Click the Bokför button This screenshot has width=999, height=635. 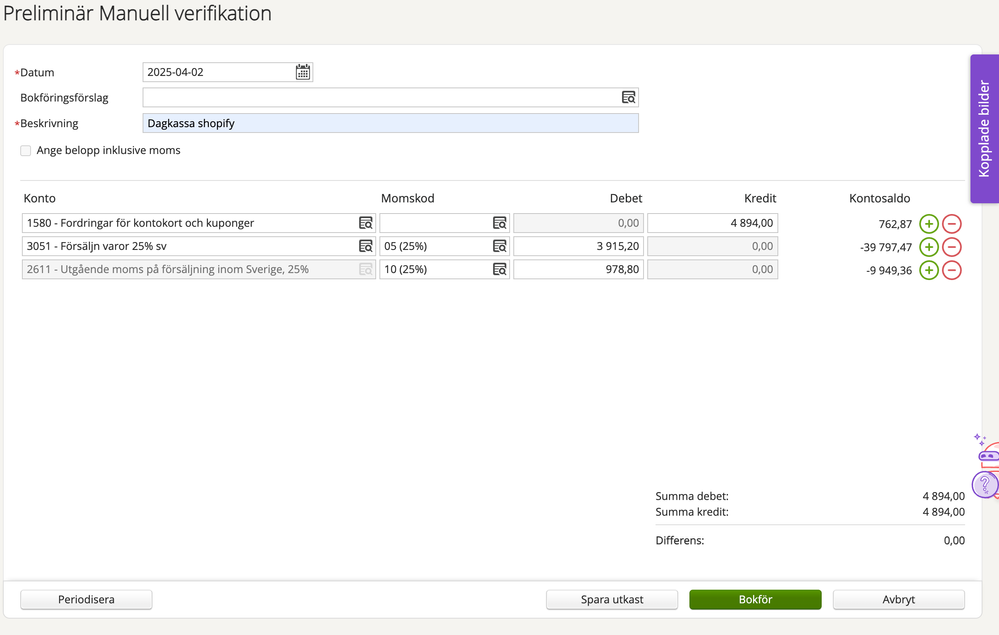[x=755, y=599]
